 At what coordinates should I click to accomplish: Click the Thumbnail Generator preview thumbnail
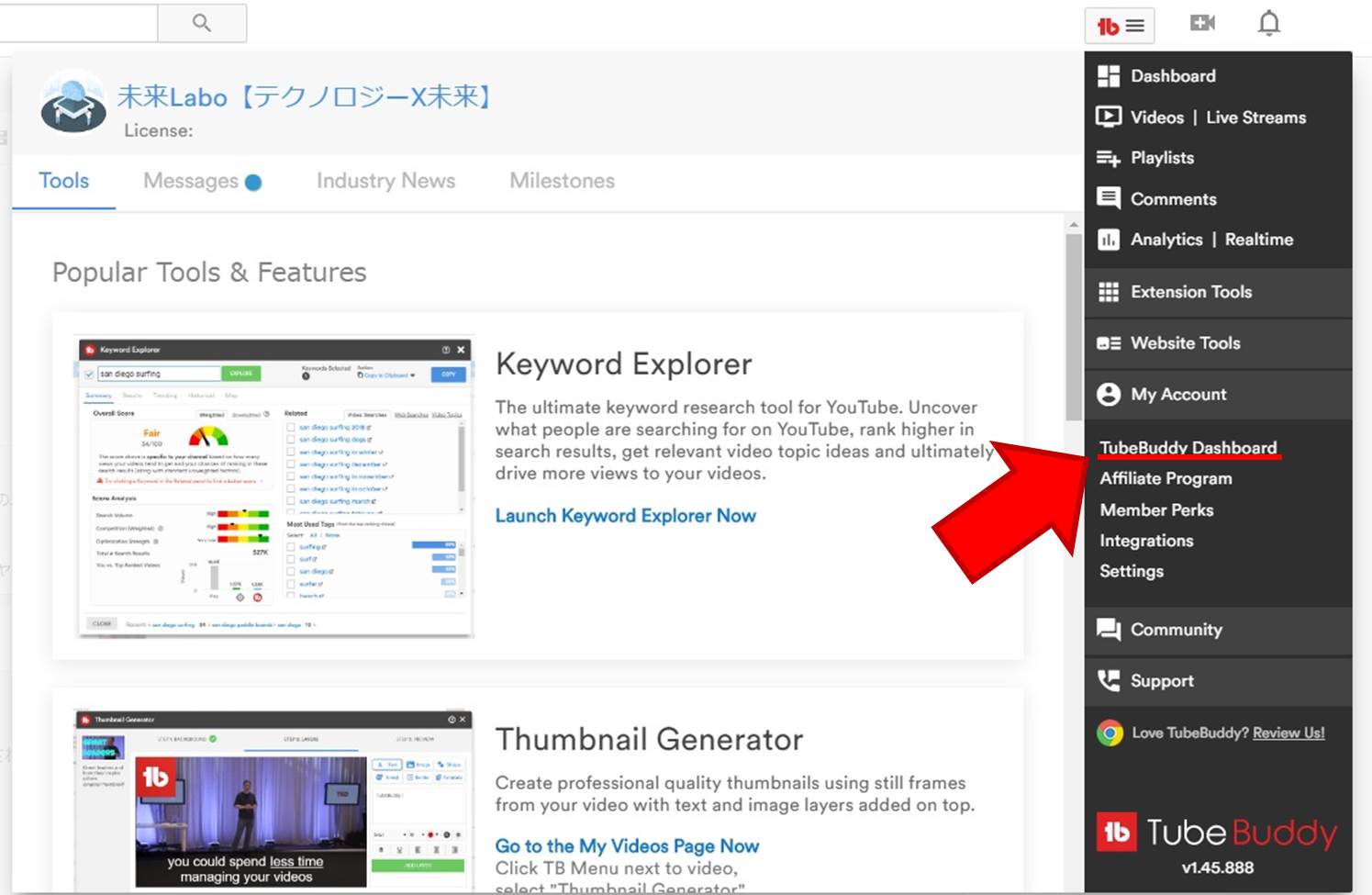275,800
